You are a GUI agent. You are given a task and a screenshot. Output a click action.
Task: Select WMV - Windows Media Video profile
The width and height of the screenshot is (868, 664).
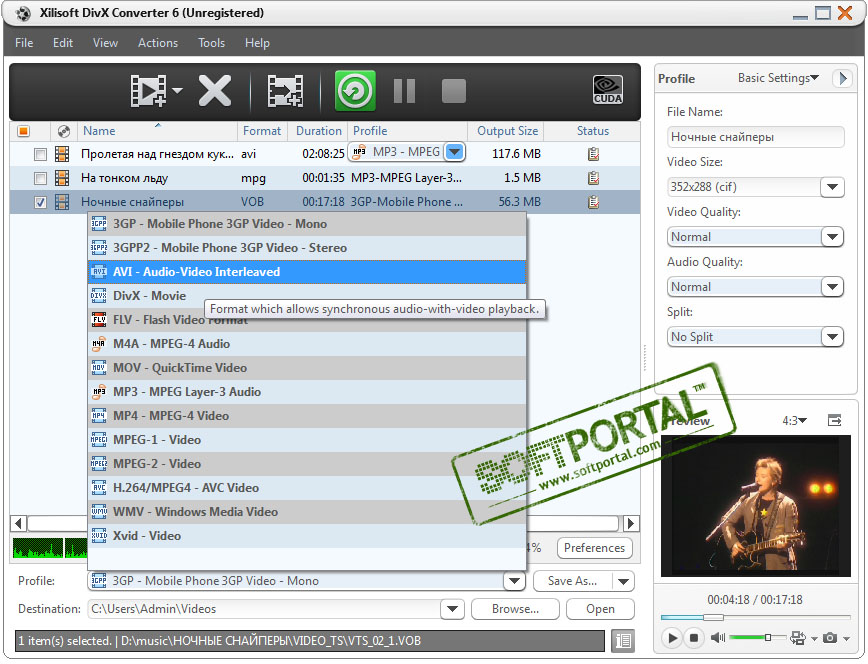(x=307, y=512)
